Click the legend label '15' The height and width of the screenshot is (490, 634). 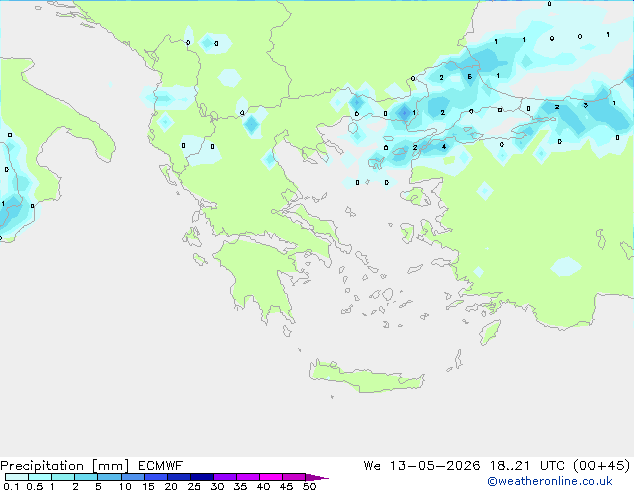(148, 486)
